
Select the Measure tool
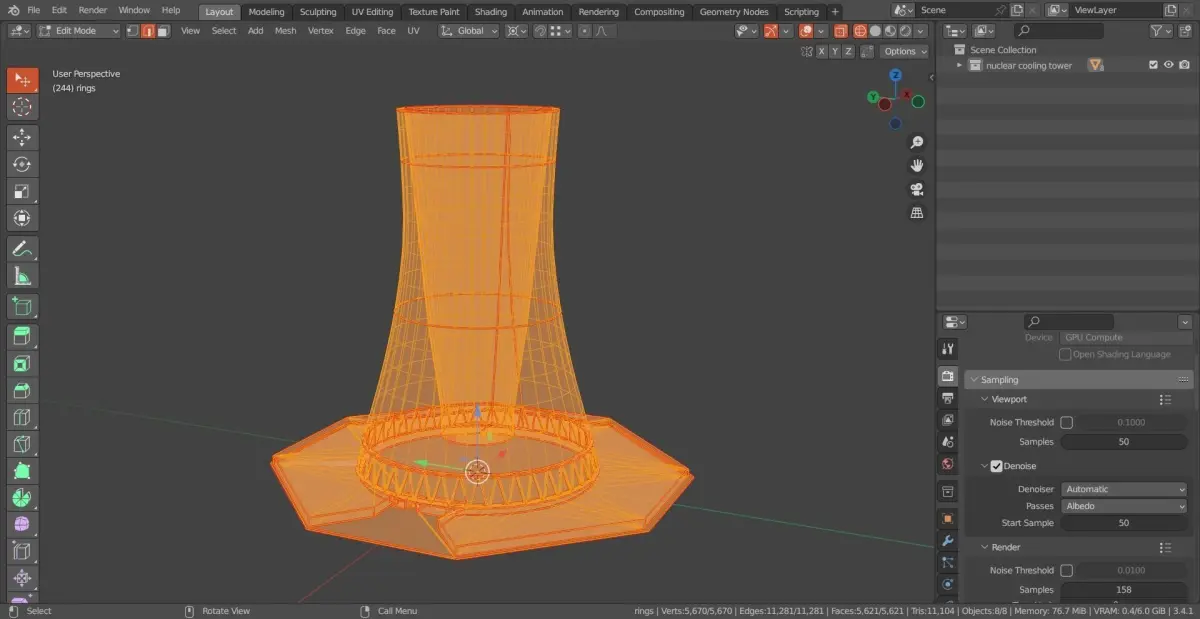pos(22,276)
